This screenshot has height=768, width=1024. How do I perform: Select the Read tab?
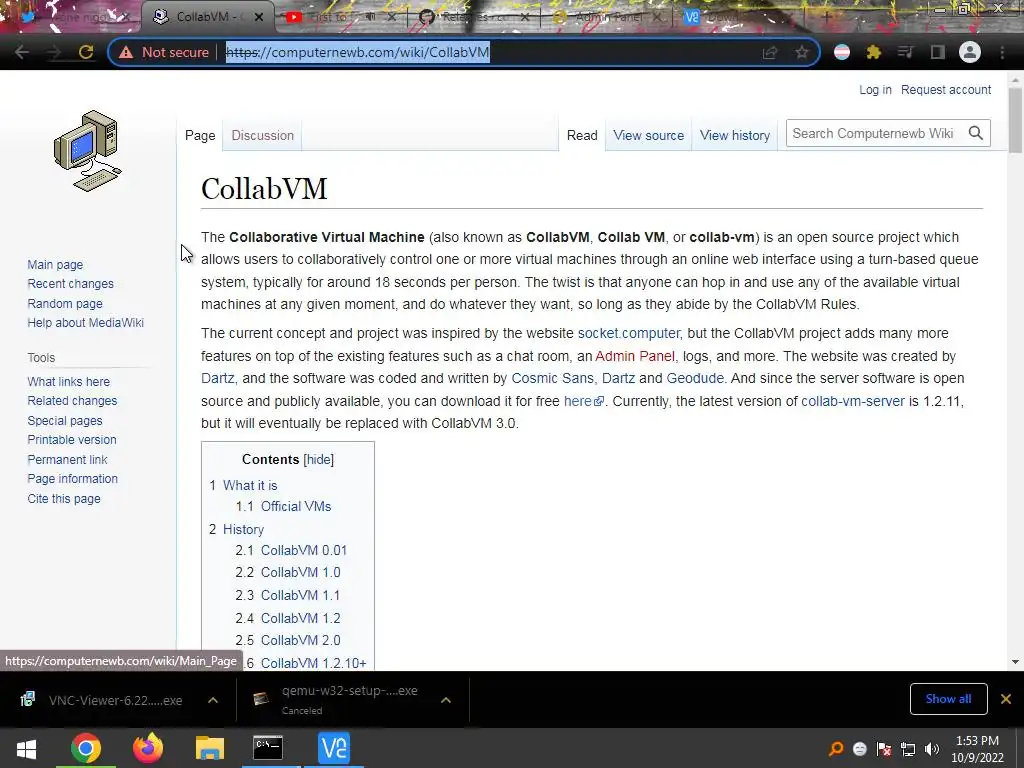point(582,135)
